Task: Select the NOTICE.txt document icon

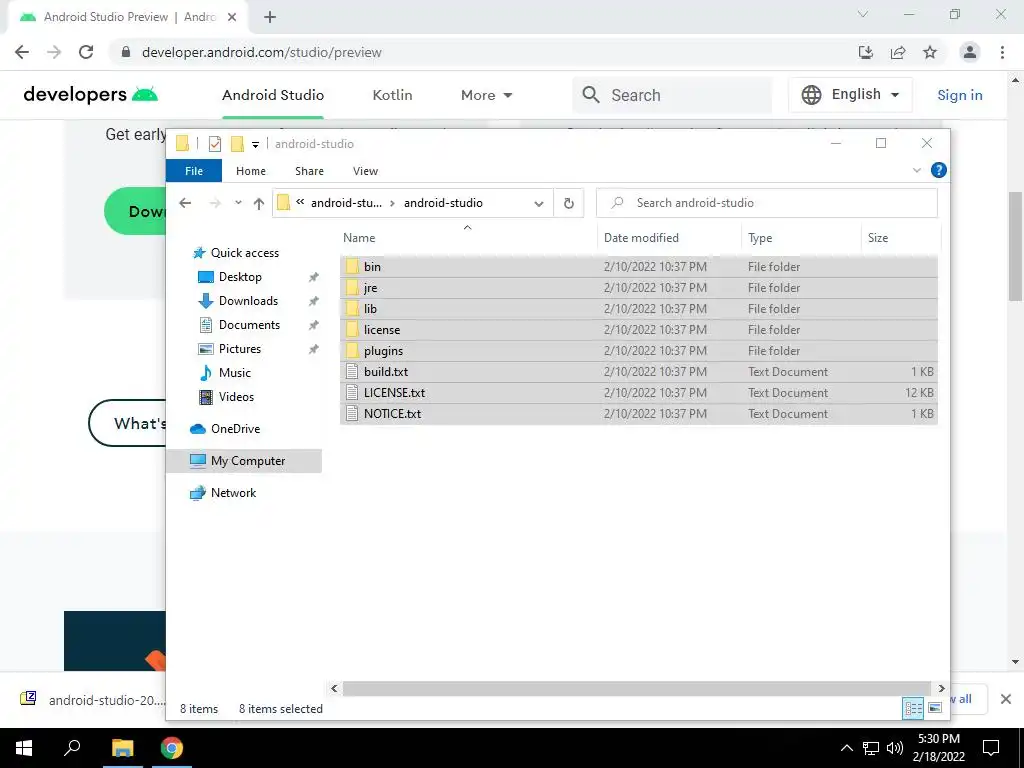Action: click(x=352, y=413)
